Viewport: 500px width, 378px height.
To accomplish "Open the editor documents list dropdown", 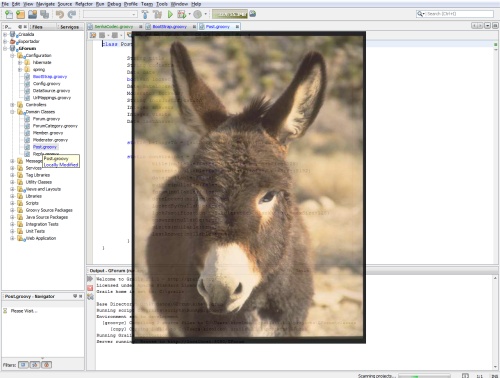I will 488,26.
